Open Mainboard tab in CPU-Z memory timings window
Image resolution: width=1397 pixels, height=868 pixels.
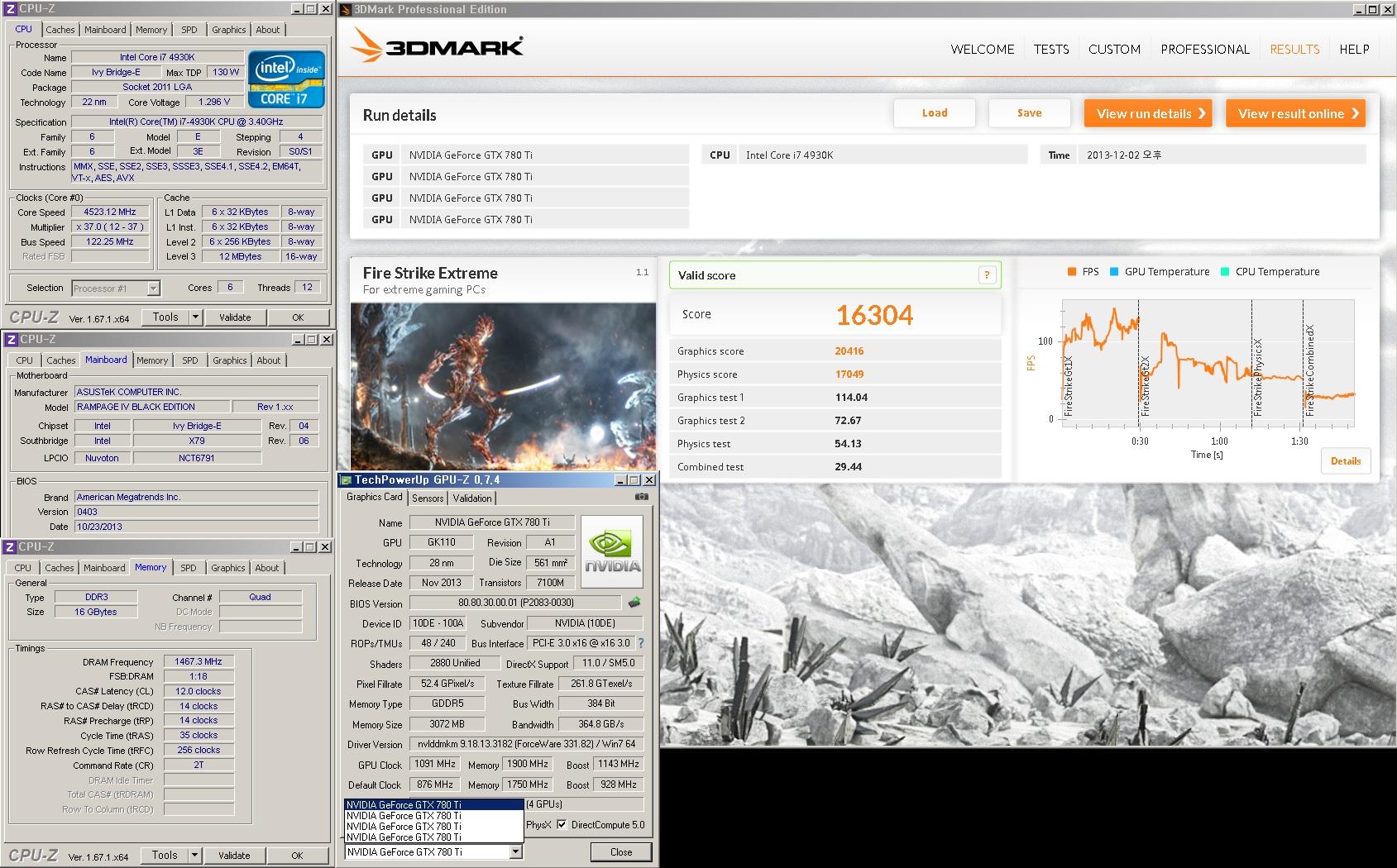(x=104, y=568)
